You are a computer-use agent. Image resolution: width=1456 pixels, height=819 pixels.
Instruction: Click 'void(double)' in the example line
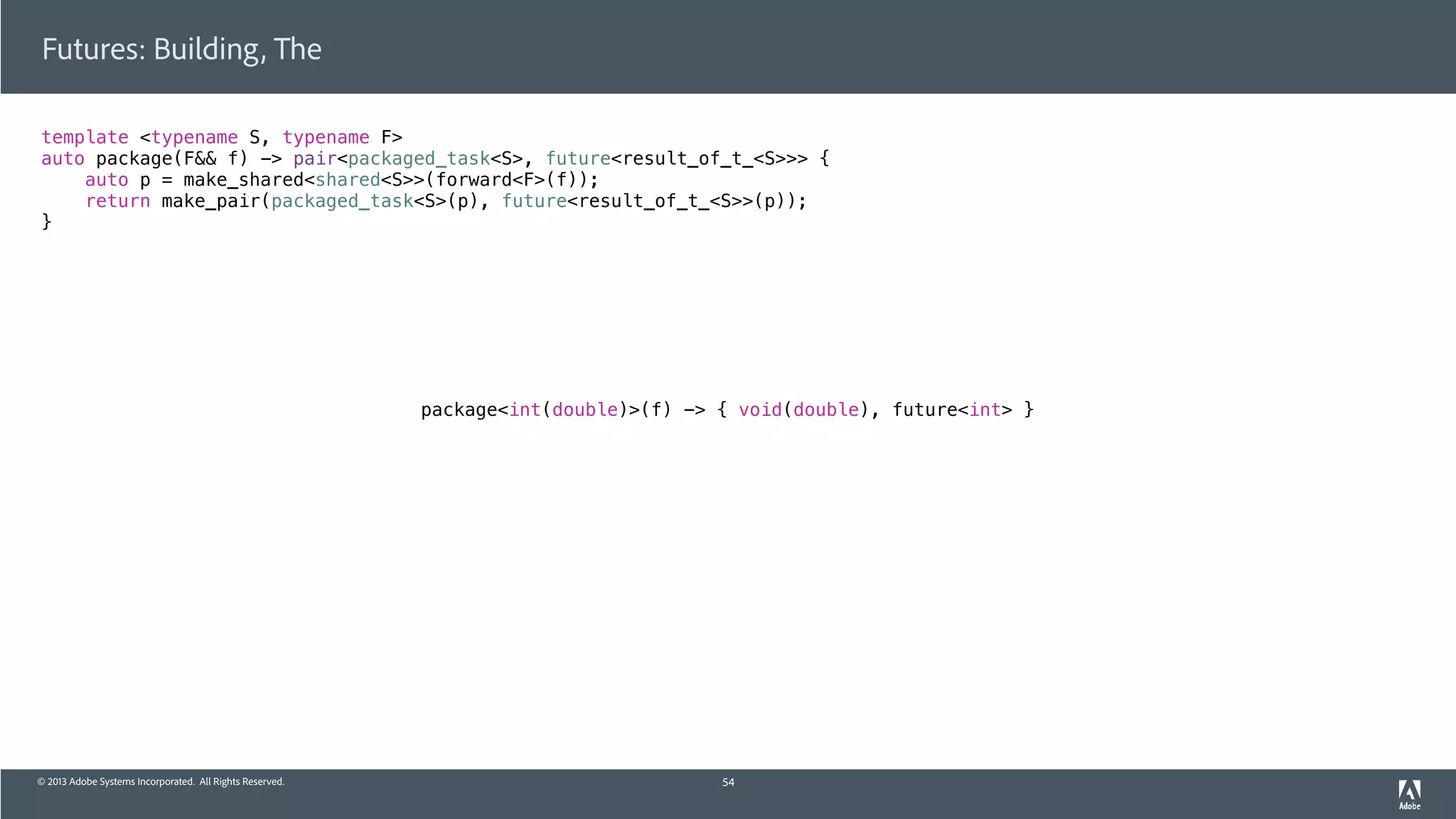pos(803,410)
